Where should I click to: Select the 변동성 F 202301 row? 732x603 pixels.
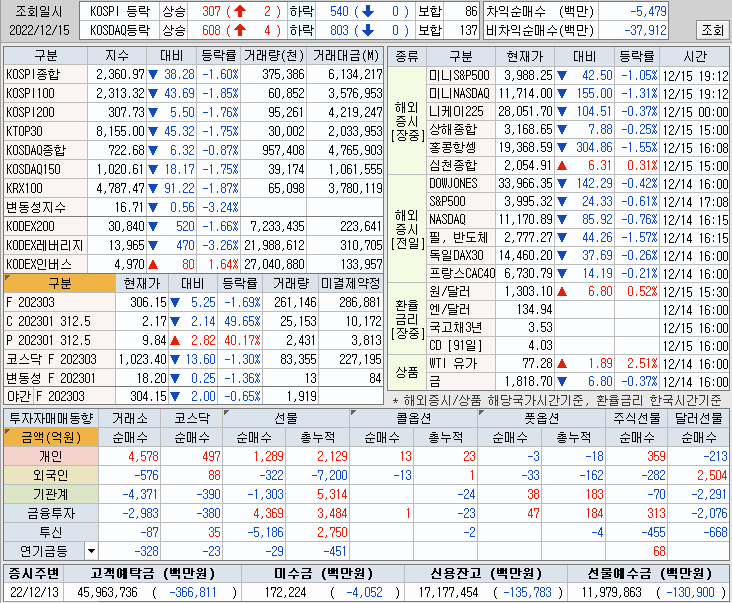click(194, 378)
